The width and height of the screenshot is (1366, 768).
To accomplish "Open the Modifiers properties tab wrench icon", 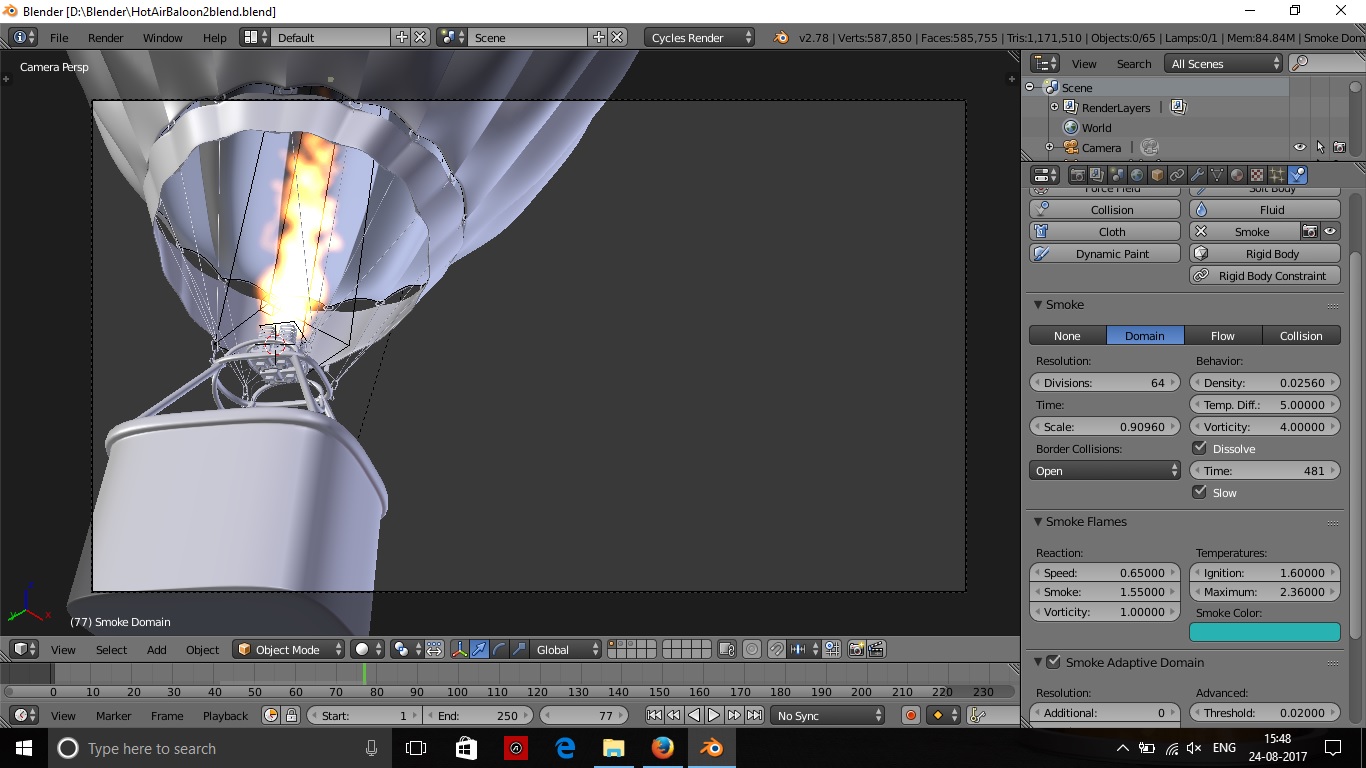I will coord(1197,175).
